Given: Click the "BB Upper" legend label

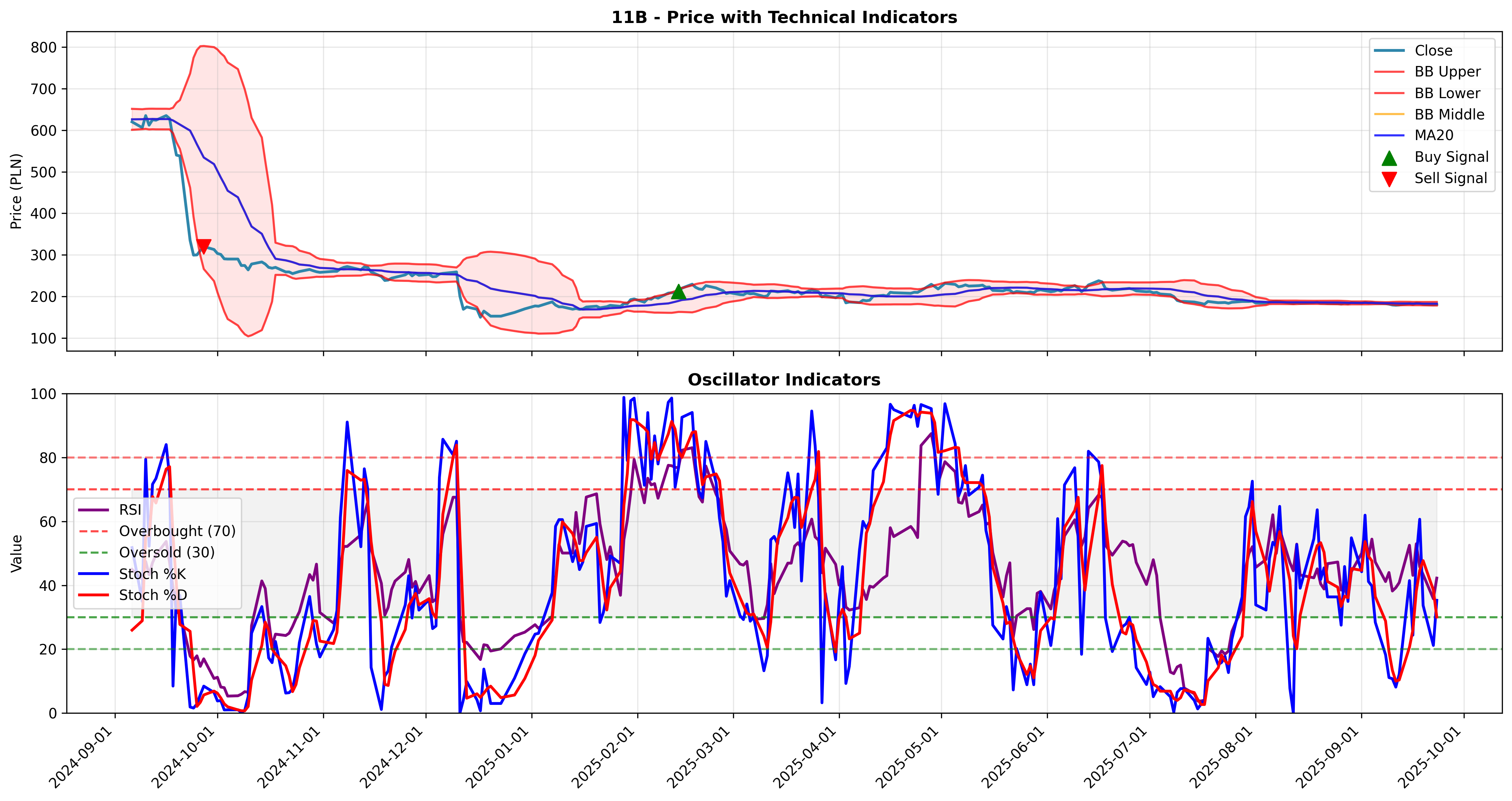Looking at the screenshot, I should (x=1447, y=72).
